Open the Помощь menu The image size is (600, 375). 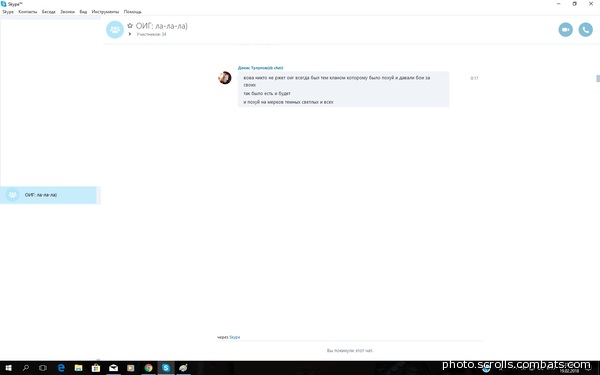(132, 12)
